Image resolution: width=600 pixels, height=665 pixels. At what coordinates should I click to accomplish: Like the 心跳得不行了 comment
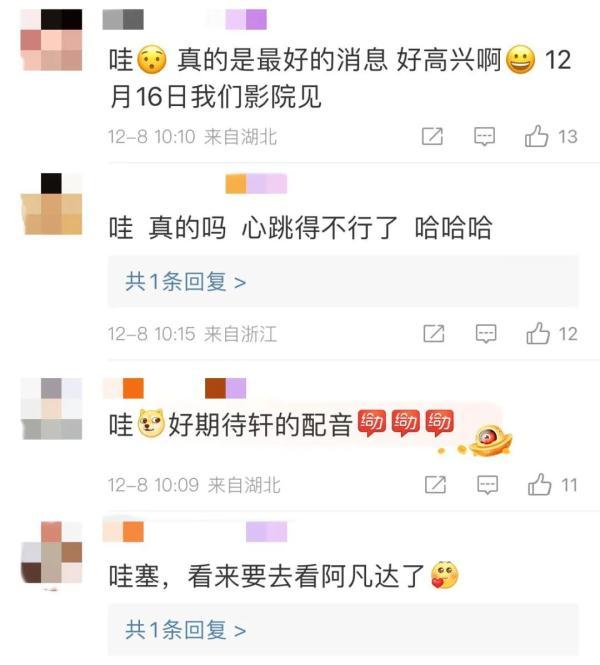click(538, 333)
